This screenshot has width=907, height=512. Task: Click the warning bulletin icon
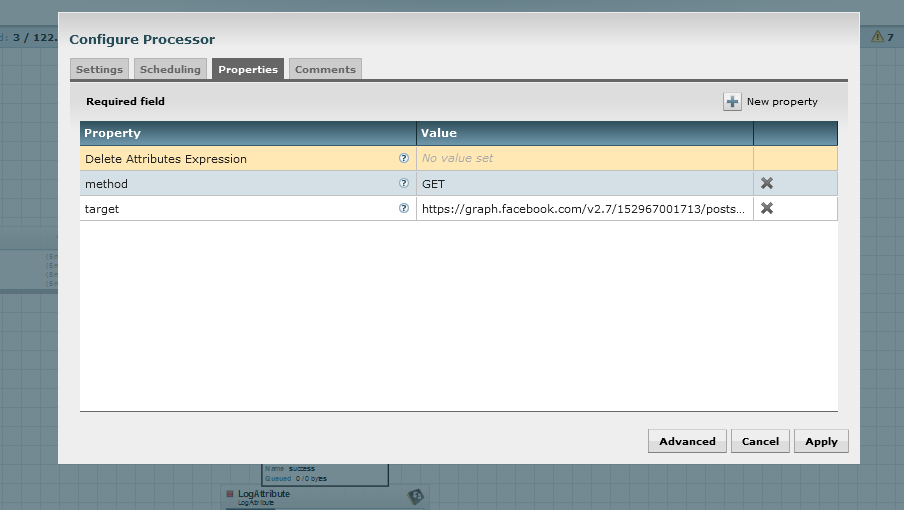pos(877,36)
